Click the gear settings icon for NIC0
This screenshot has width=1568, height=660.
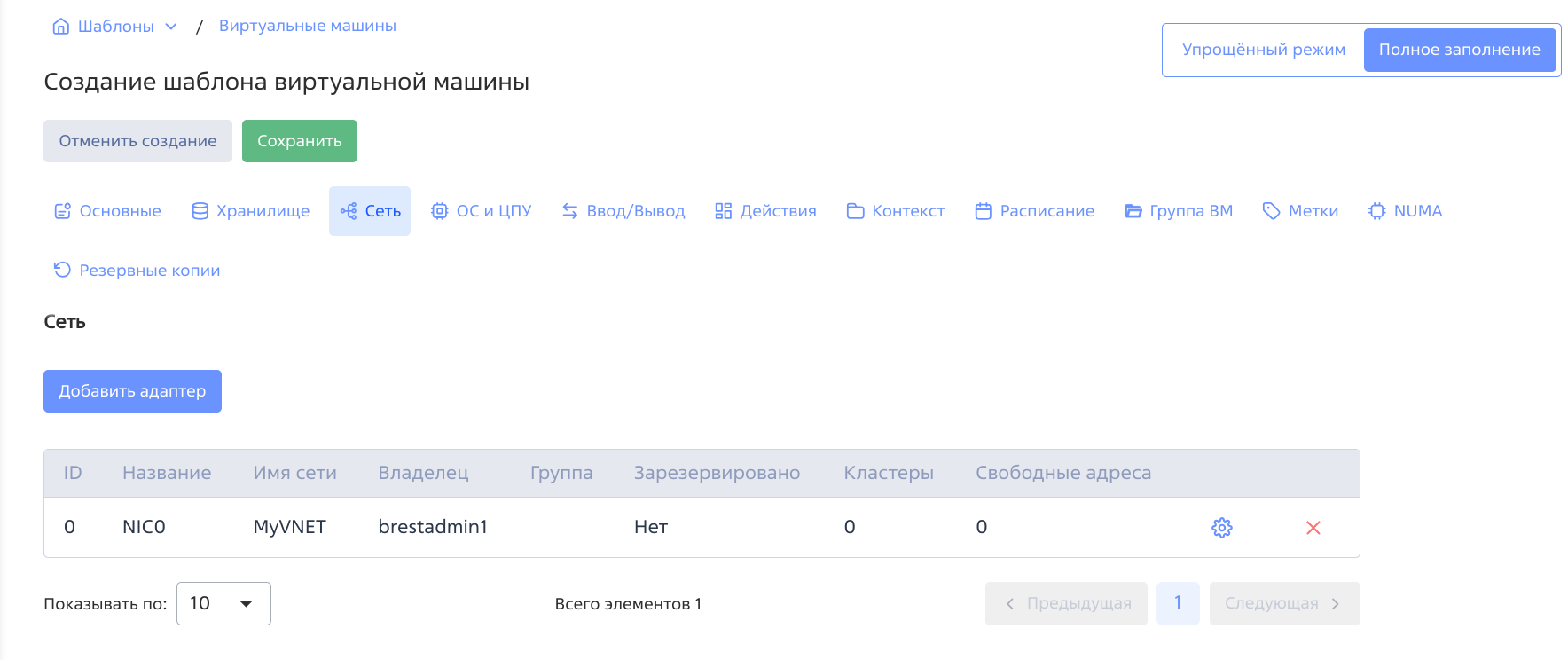click(x=1221, y=528)
